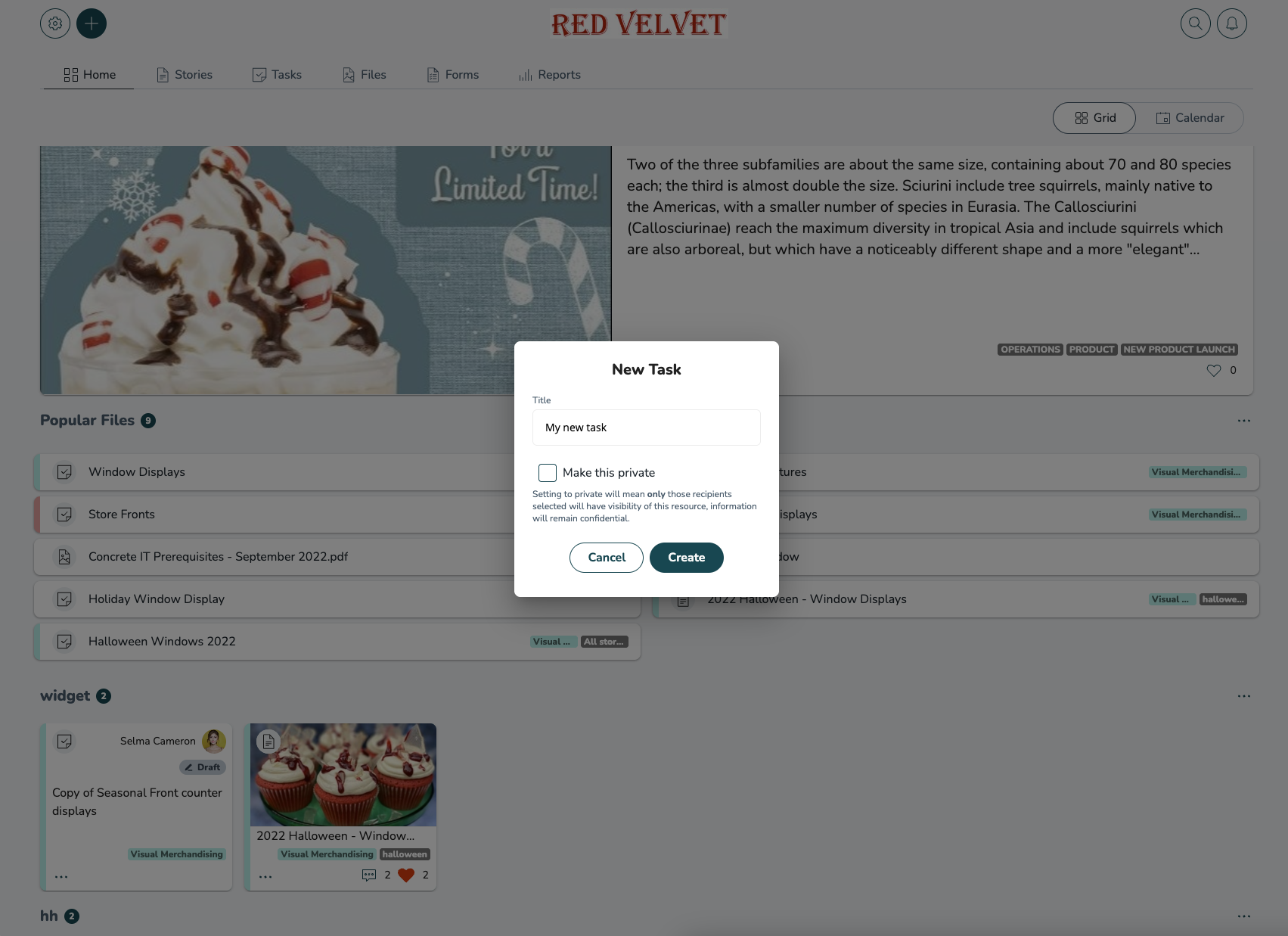Open the Reports tab
This screenshot has width=1288, height=936.
pyautogui.click(x=550, y=75)
